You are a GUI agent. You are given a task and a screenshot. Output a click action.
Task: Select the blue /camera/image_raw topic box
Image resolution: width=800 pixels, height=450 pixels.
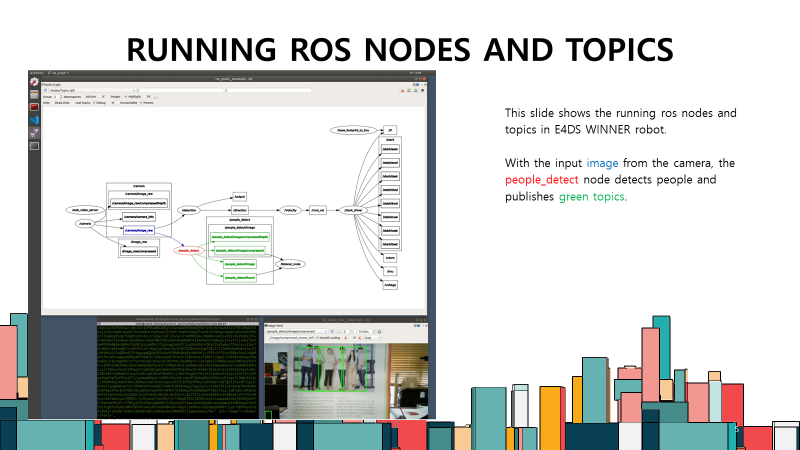point(139,231)
